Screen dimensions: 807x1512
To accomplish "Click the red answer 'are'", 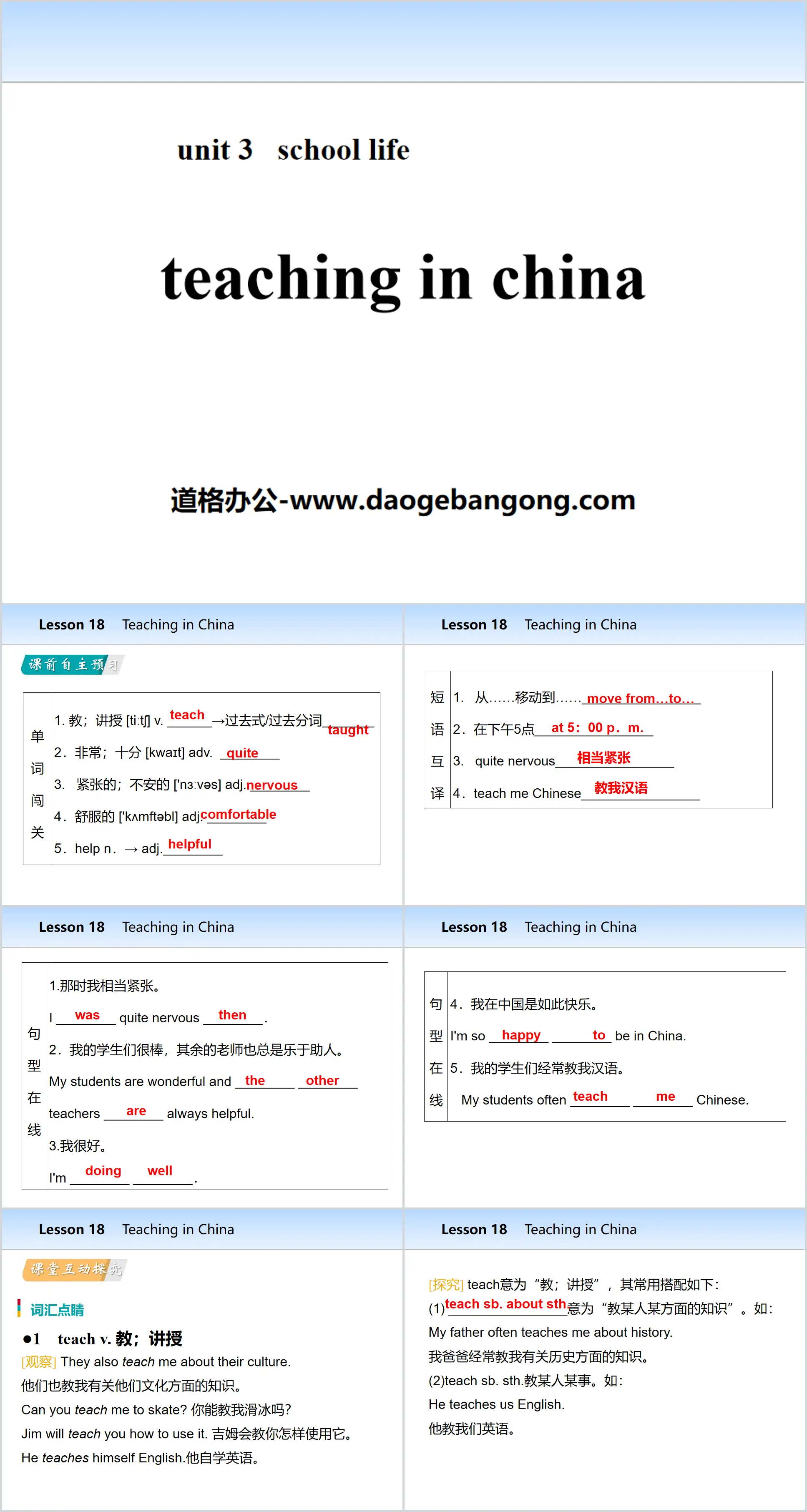I will pos(136,1110).
